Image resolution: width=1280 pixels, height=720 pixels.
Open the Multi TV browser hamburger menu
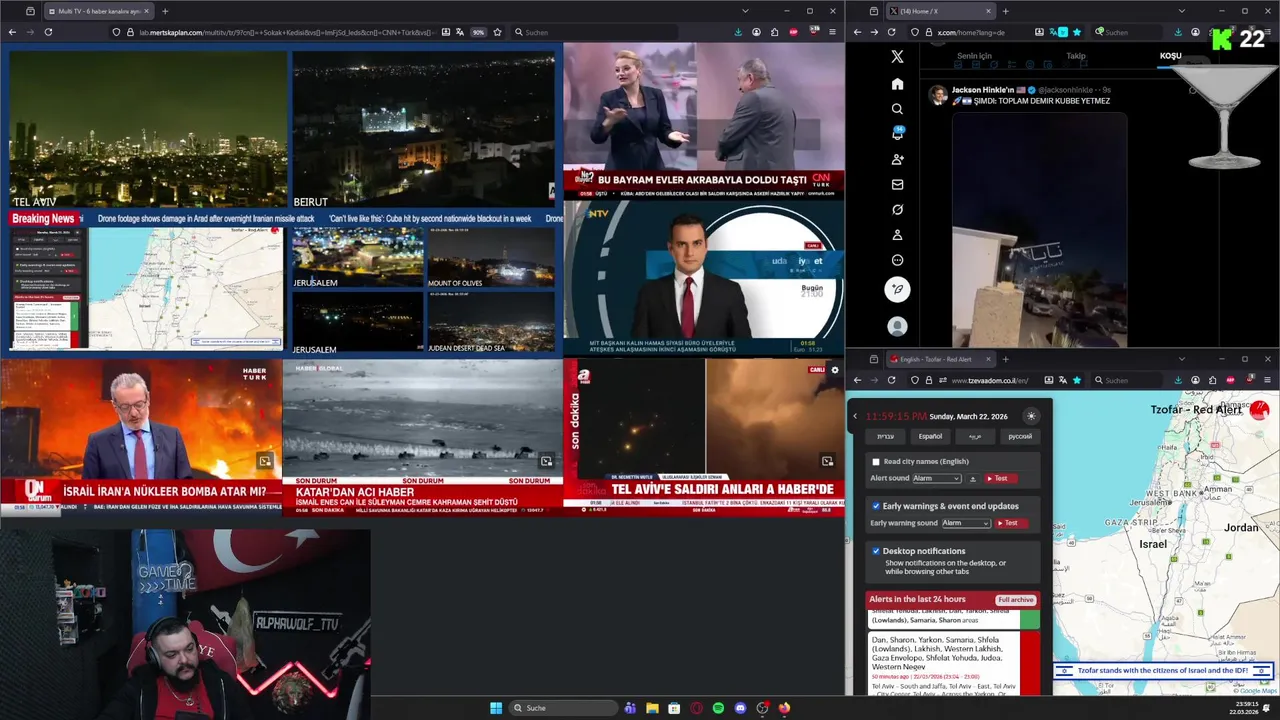[x=832, y=32]
